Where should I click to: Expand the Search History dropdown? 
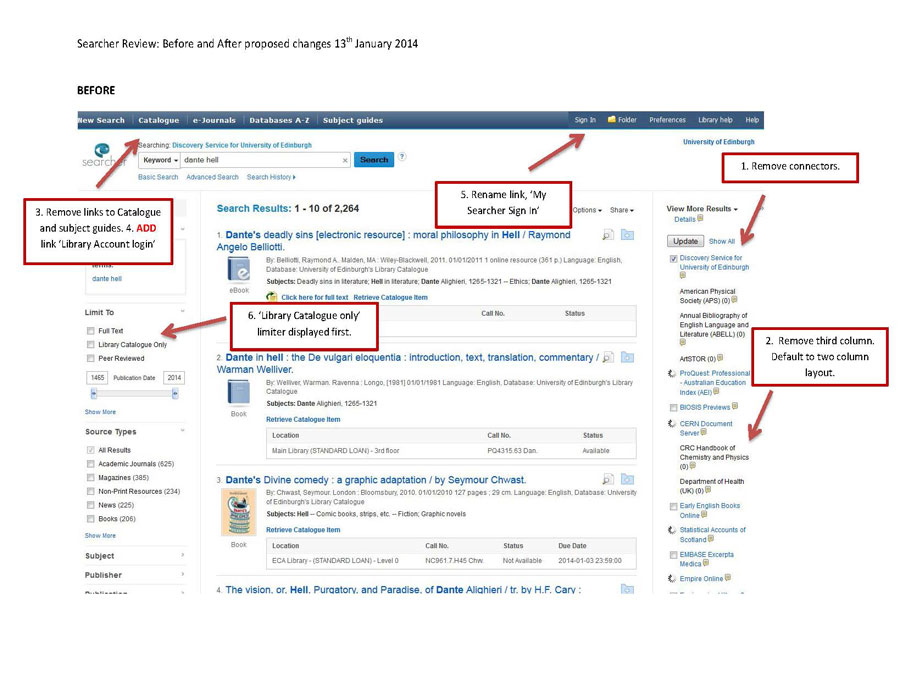click(271, 177)
